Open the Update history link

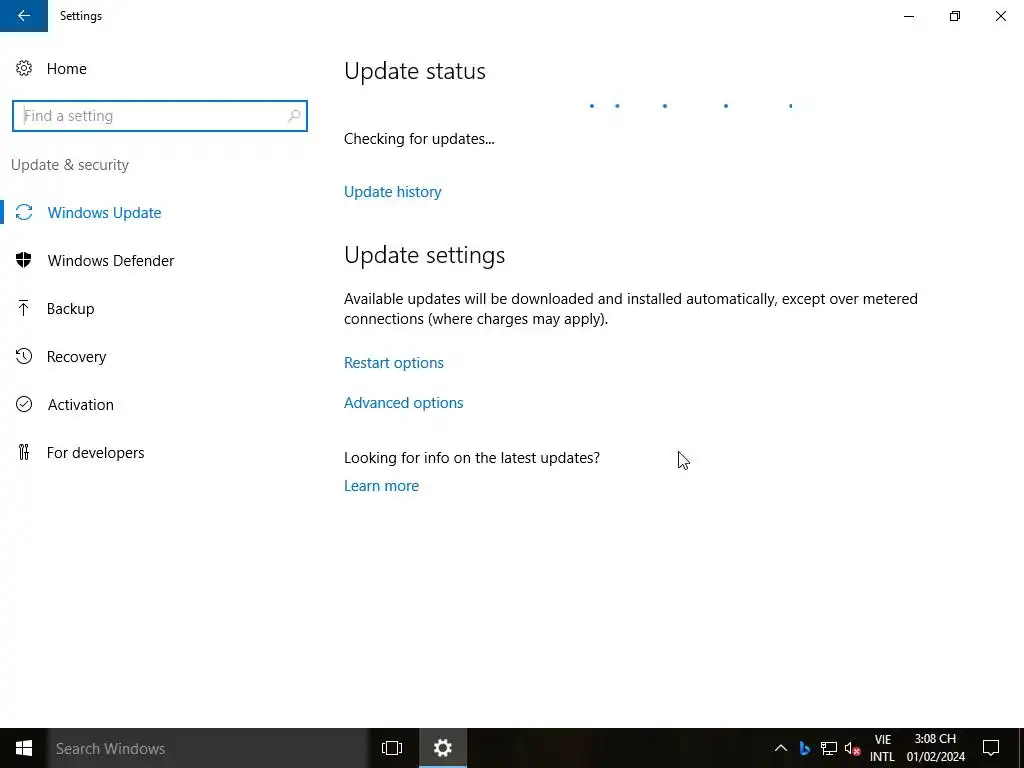pyautogui.click(x=392, y=191)
